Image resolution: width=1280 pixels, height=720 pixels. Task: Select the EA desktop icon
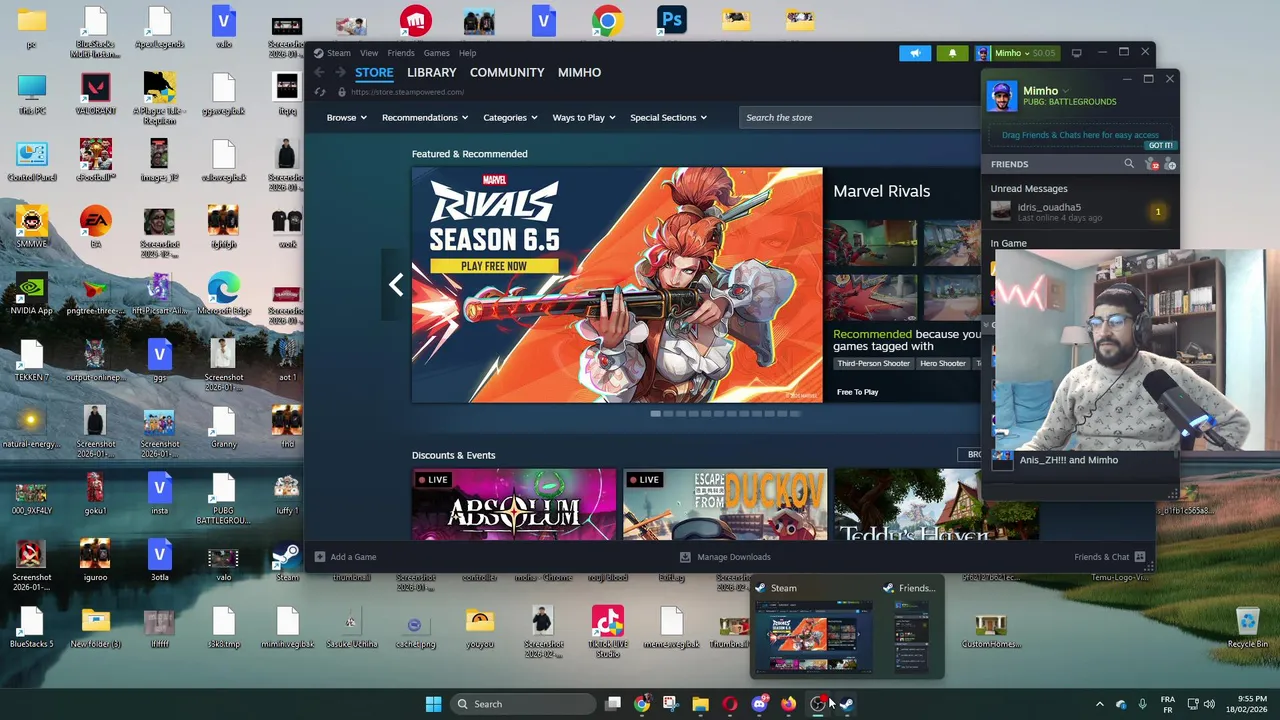coord(96,226)
